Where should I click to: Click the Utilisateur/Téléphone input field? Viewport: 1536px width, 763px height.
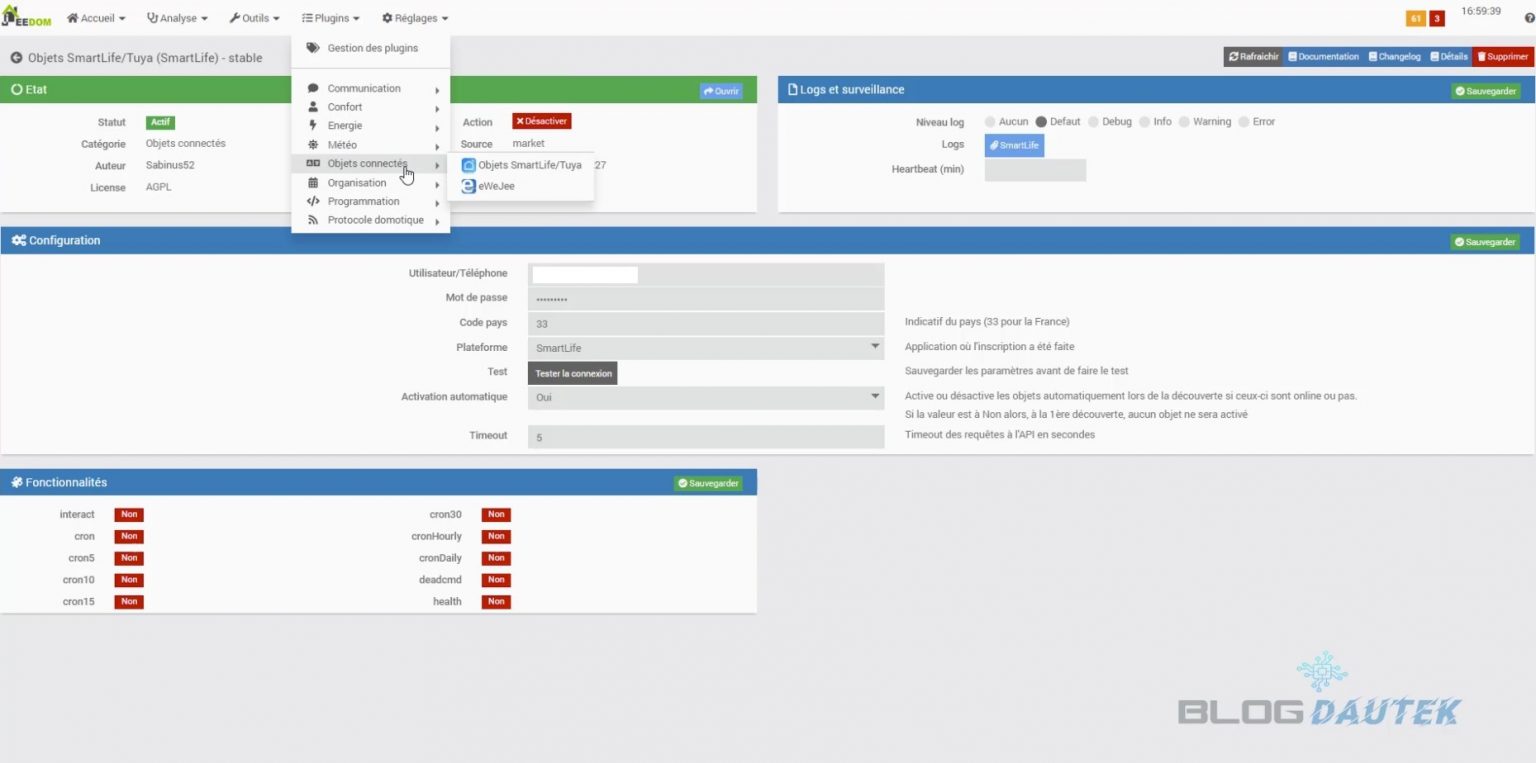pos(585,274)
